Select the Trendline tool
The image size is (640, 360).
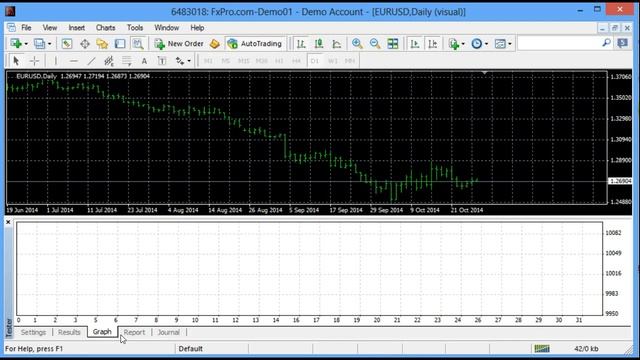[91, 61]
